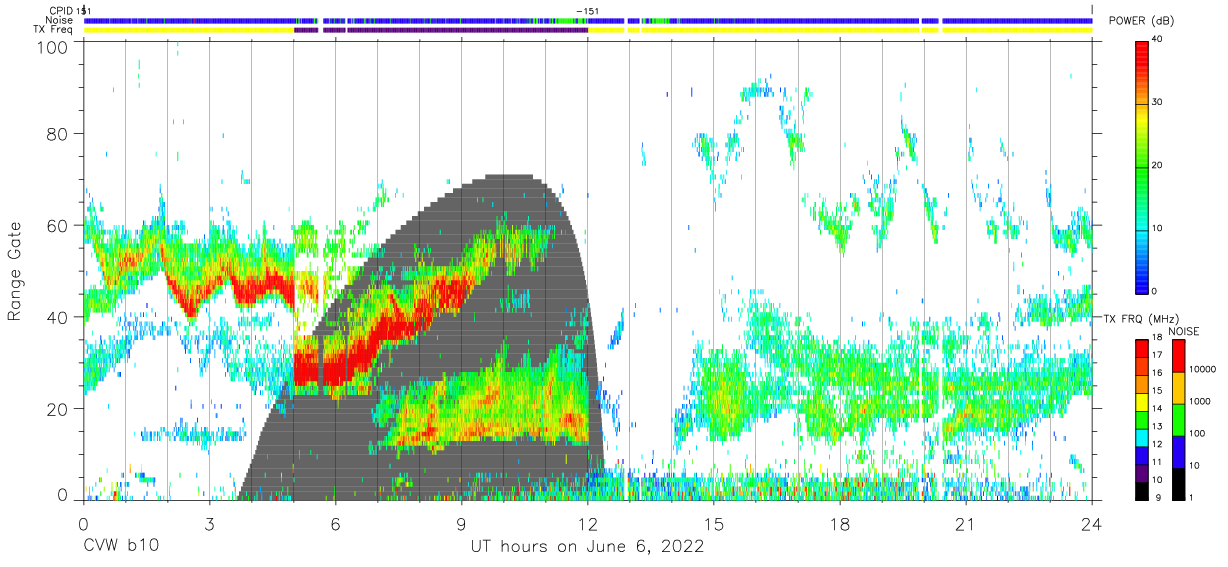Viewport: 1228px width, 567px height.
Task: Click the 'TX FRQ (MHz)' legend title
Action: (x=1143, y=319)
